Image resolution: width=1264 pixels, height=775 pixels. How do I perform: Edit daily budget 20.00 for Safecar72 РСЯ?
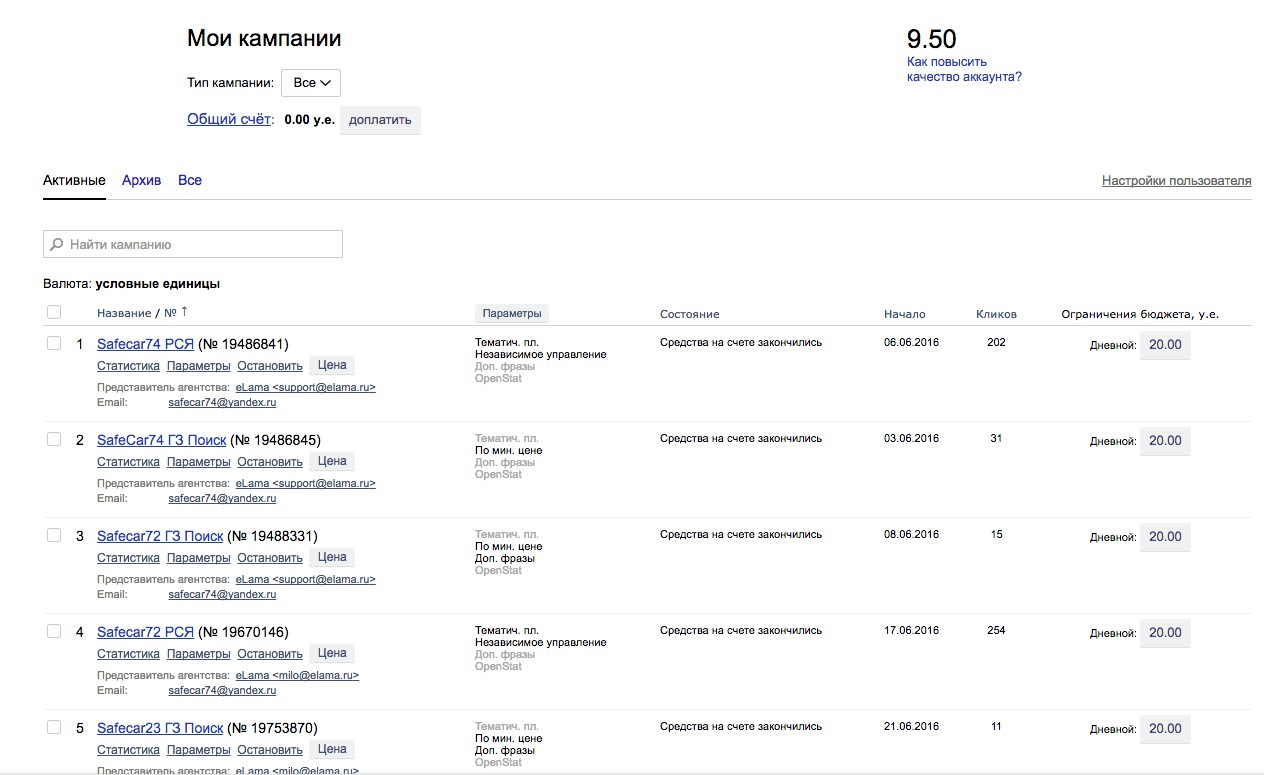1165,633
